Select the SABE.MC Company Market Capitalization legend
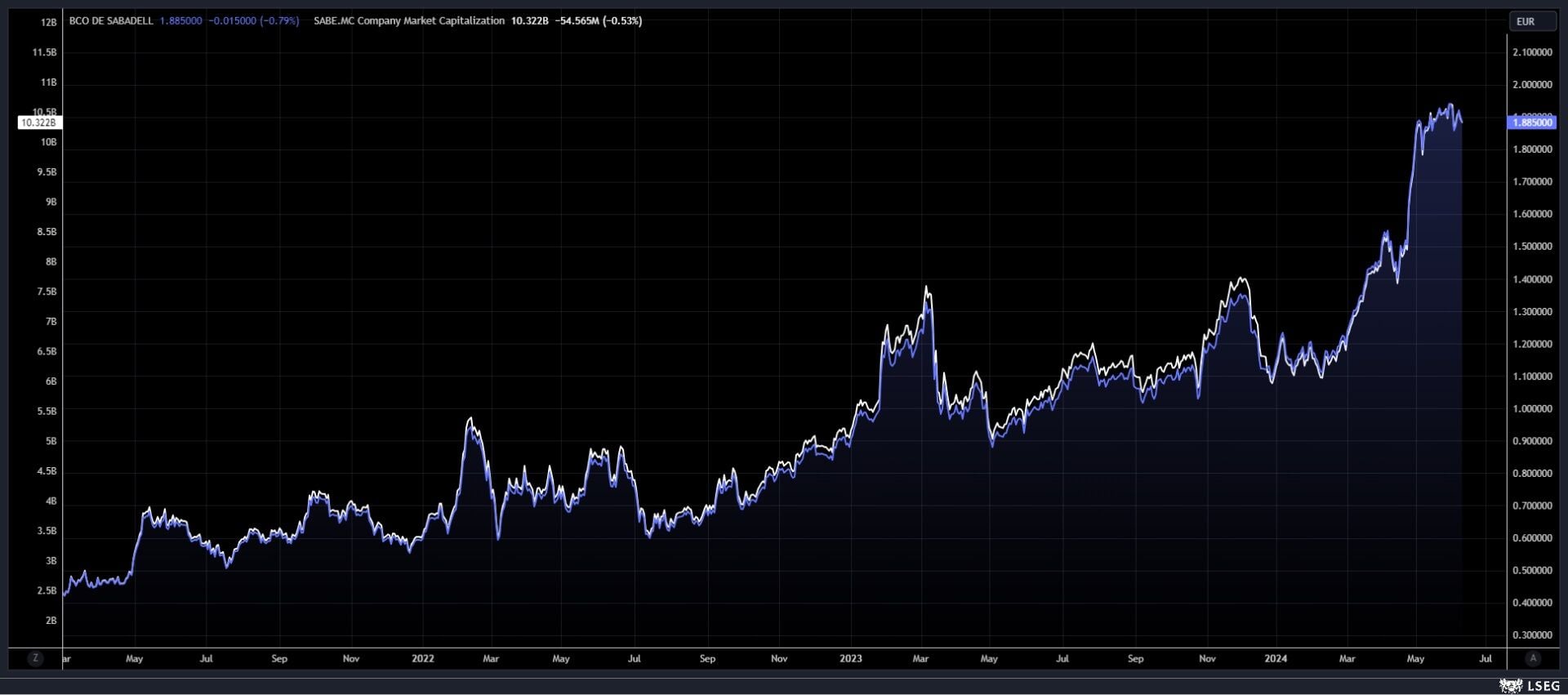The image size is (1568, 695). point(409,21)
